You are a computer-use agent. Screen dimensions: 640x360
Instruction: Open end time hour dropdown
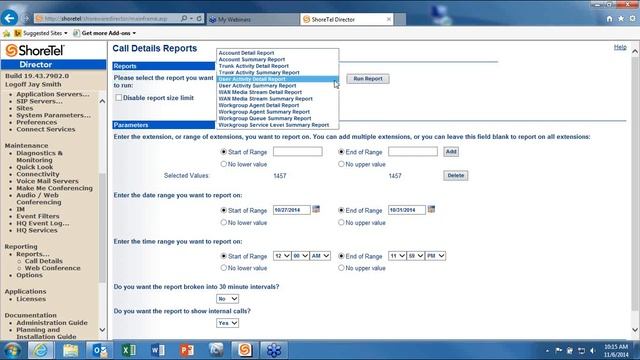(x=397, y=256)
